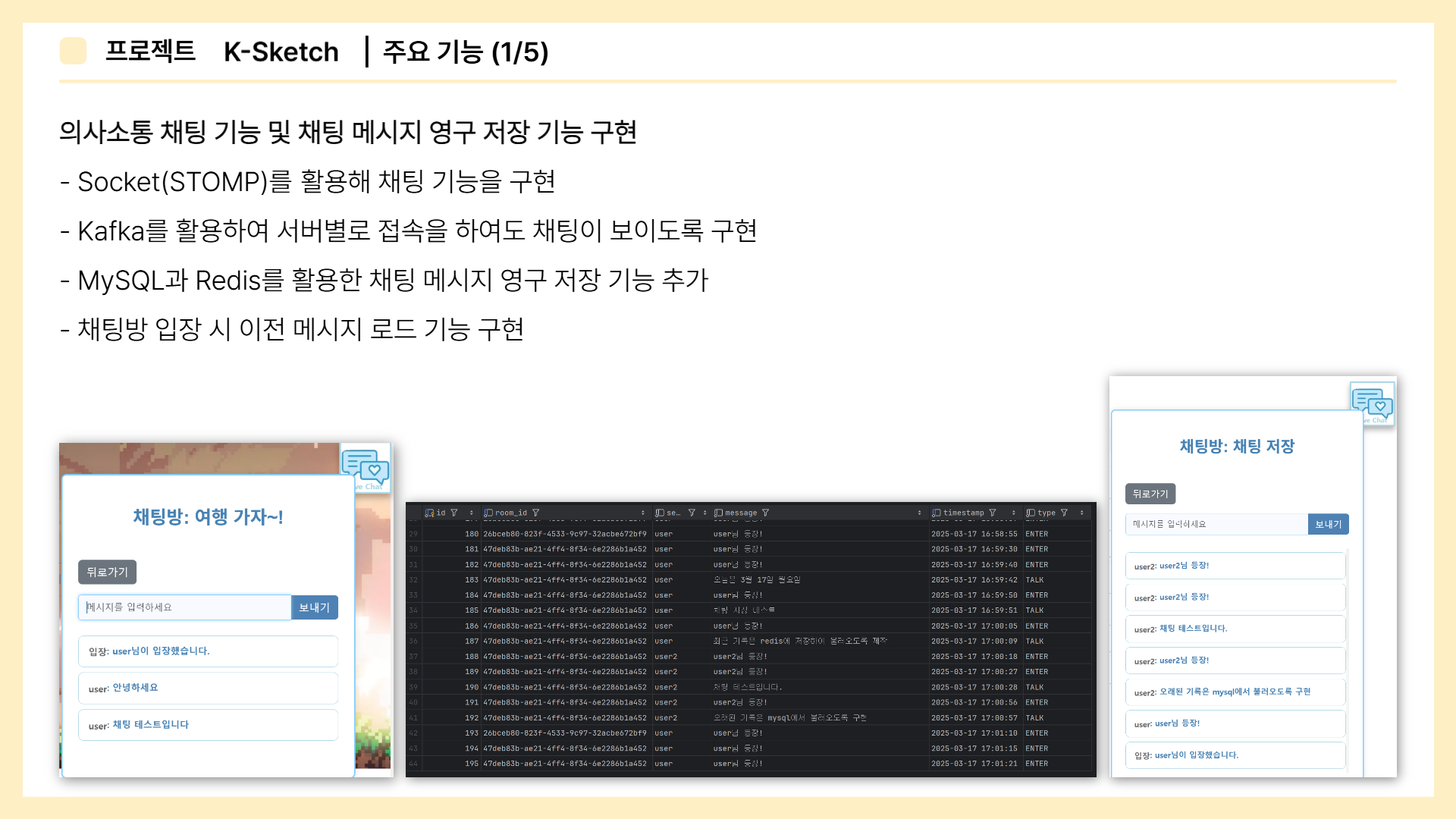Open sort arrows on room_id column
The width and height of the screenshot is (1456, 819).
642,513
